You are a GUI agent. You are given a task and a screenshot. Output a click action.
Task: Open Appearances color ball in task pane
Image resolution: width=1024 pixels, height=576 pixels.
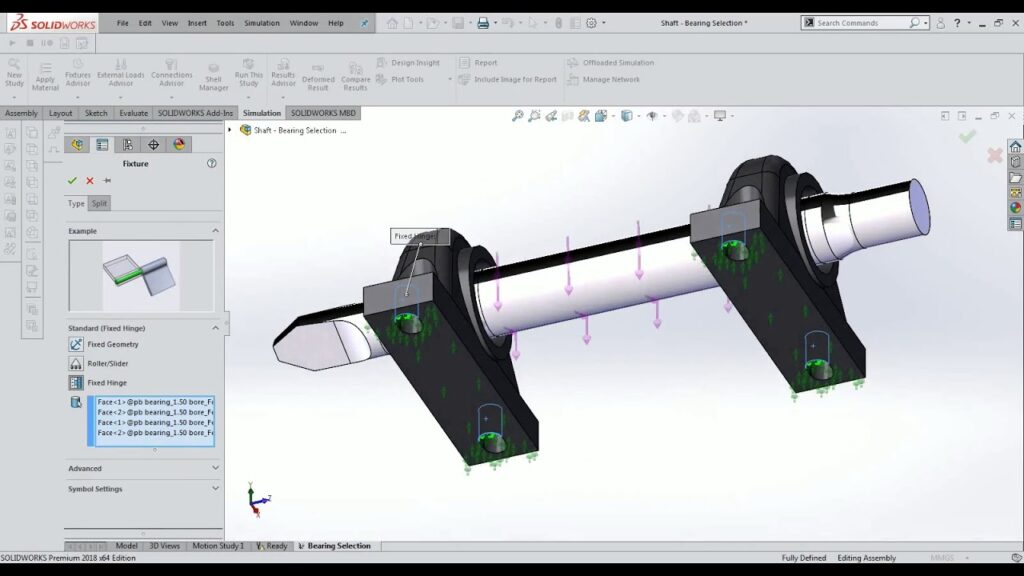tap(1015, 208)
